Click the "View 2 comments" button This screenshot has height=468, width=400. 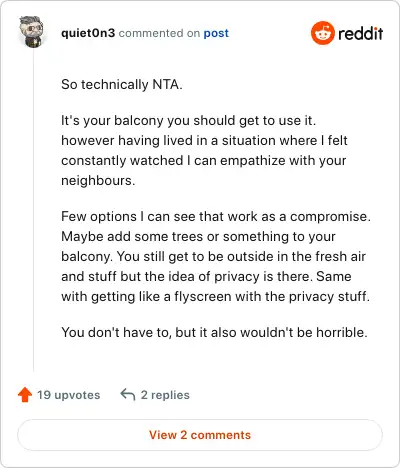point(200,435)
